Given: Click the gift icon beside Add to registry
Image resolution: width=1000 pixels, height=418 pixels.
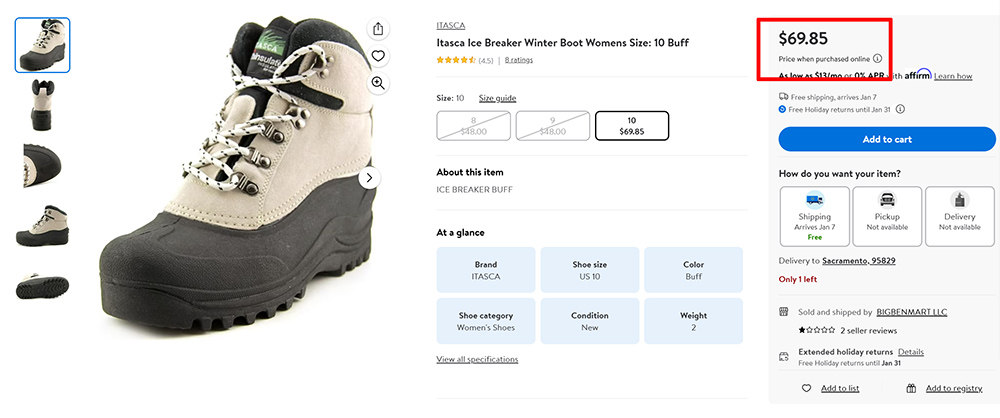Looking at the screenshot, I should pos(911,388).
